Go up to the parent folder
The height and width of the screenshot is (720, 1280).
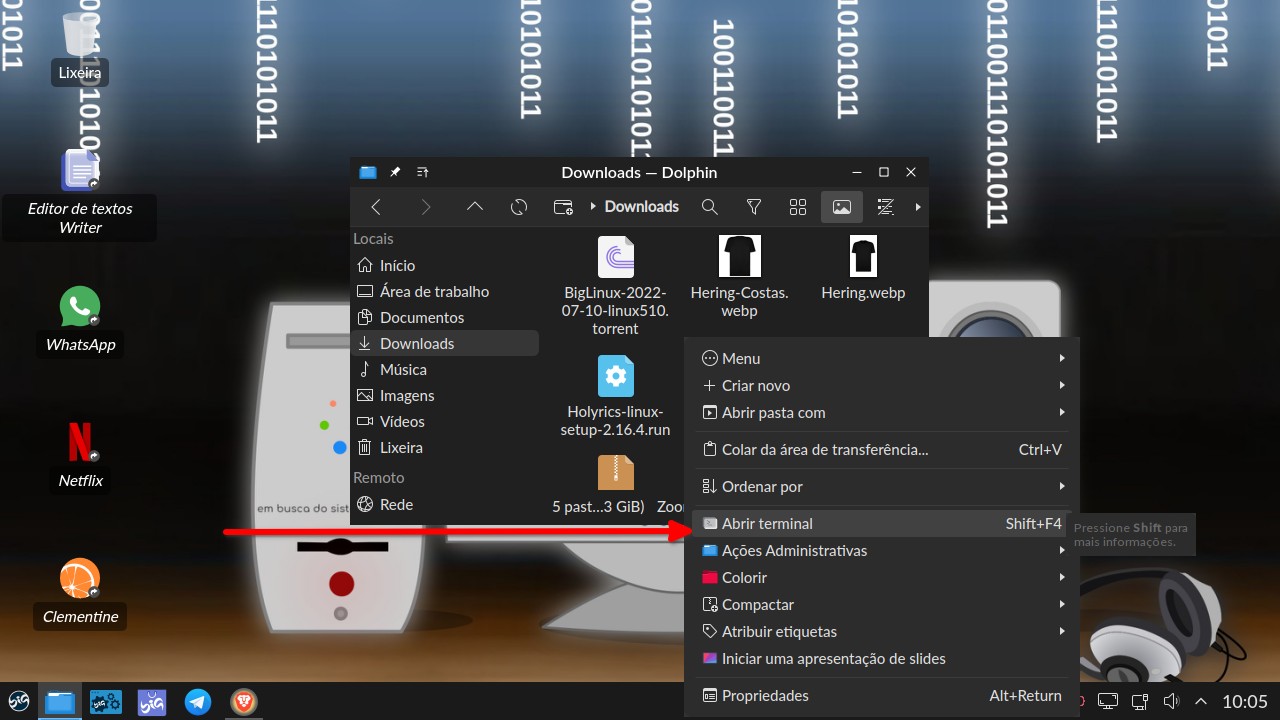click(475, 207)
